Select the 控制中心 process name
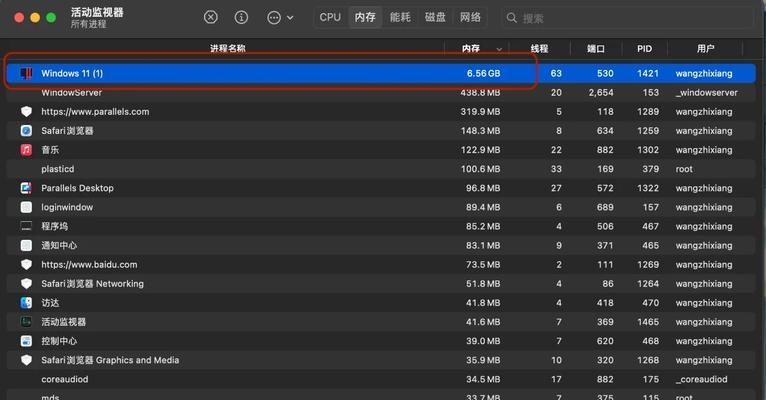 59,341
